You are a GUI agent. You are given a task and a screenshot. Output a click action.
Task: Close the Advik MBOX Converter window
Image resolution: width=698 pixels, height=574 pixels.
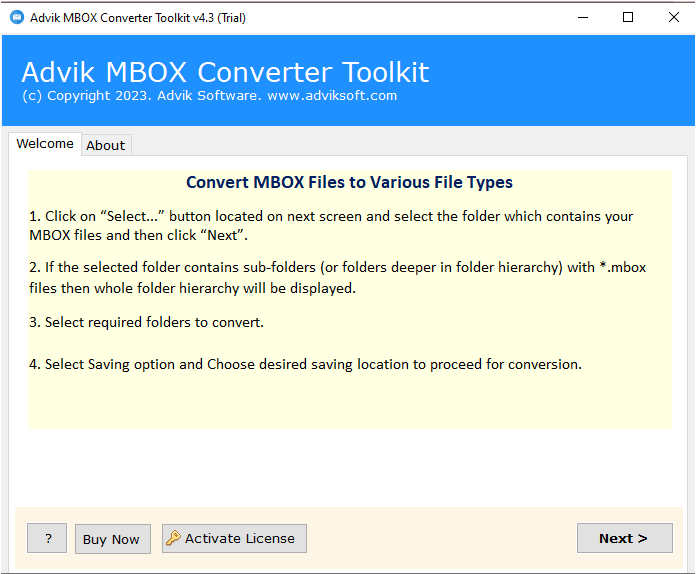click(674, 17)
